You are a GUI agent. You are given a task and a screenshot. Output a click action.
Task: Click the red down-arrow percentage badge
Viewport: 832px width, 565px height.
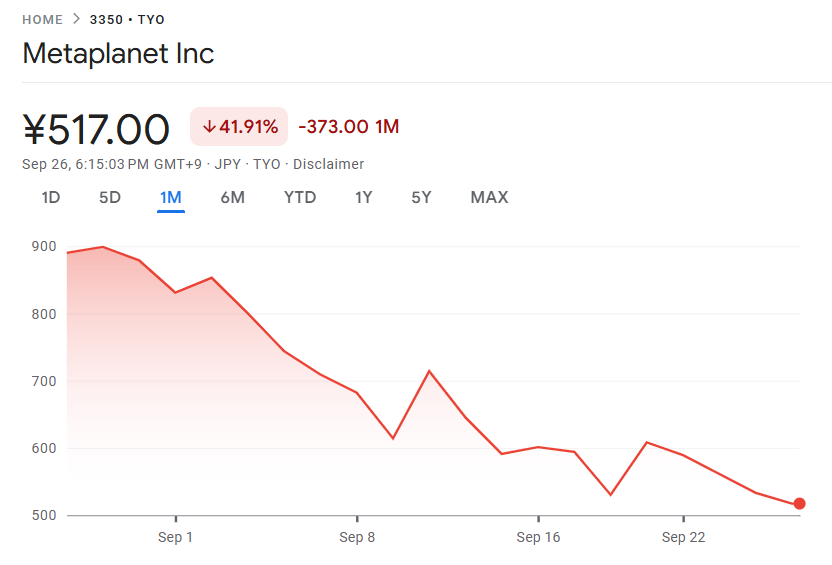[239, 127]
